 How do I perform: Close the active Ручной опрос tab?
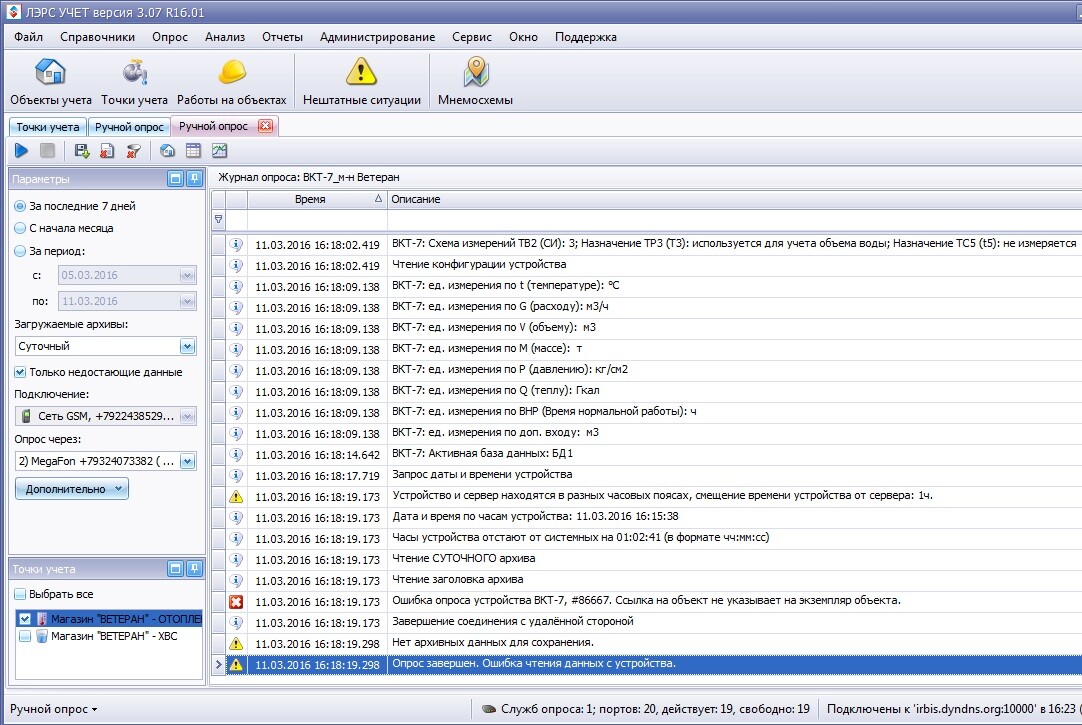265,126
